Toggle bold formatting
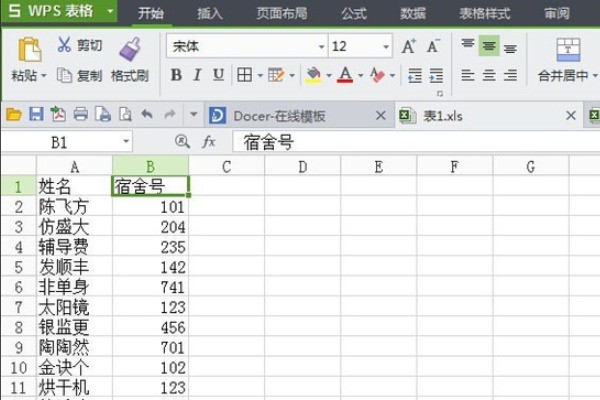The image size is (600, 400). click(176, 75)
